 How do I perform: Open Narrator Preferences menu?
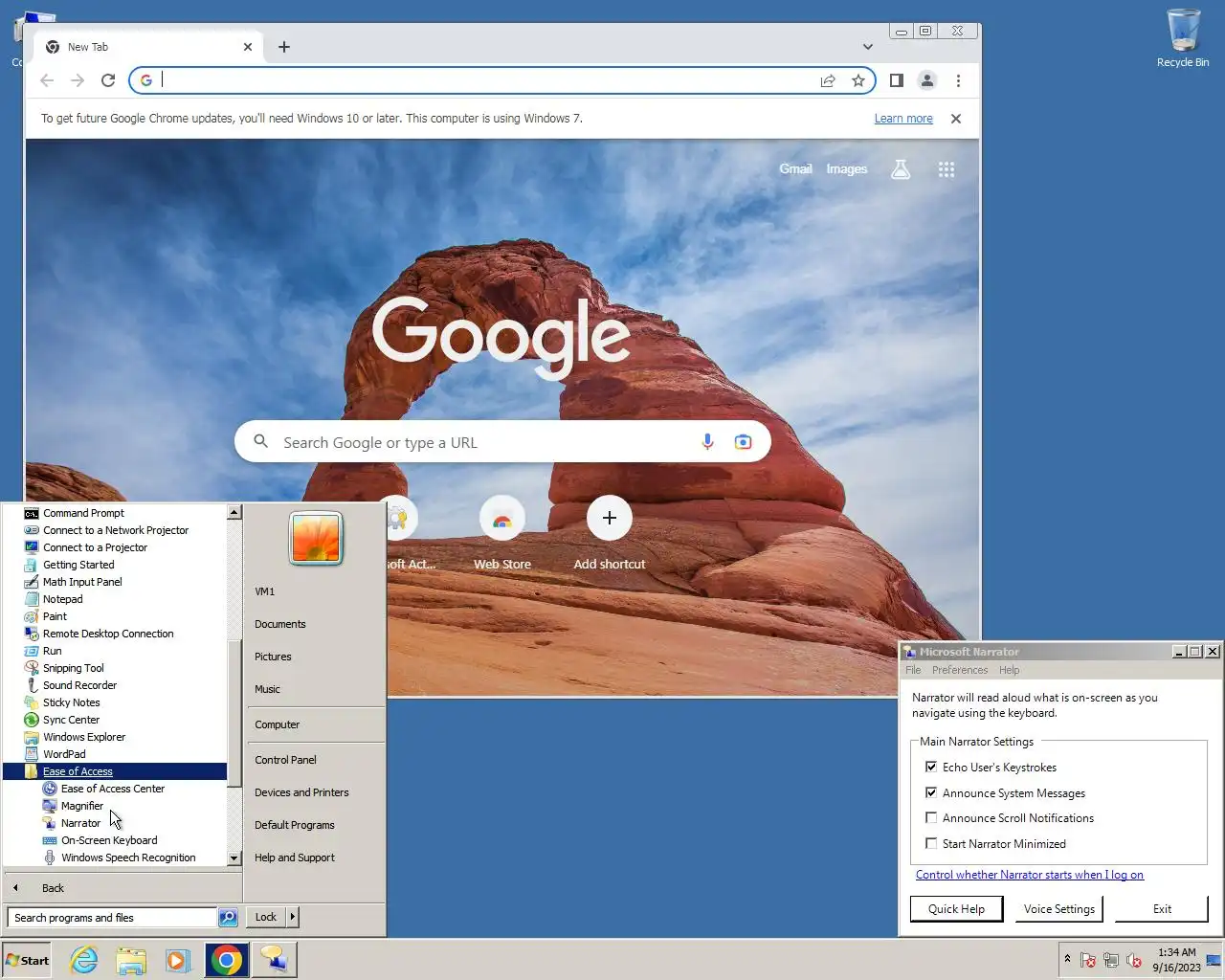(960, 670)
